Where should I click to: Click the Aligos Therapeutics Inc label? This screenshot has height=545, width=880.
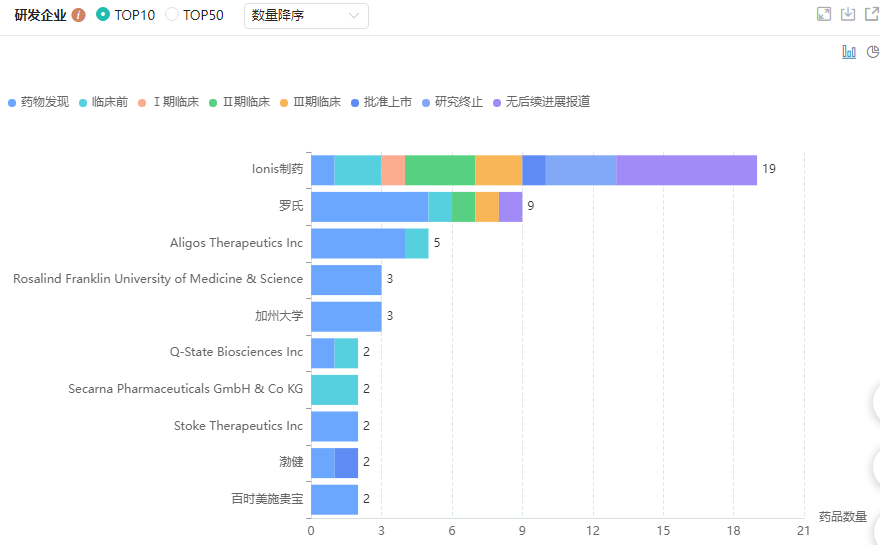(x=236, y=243)
